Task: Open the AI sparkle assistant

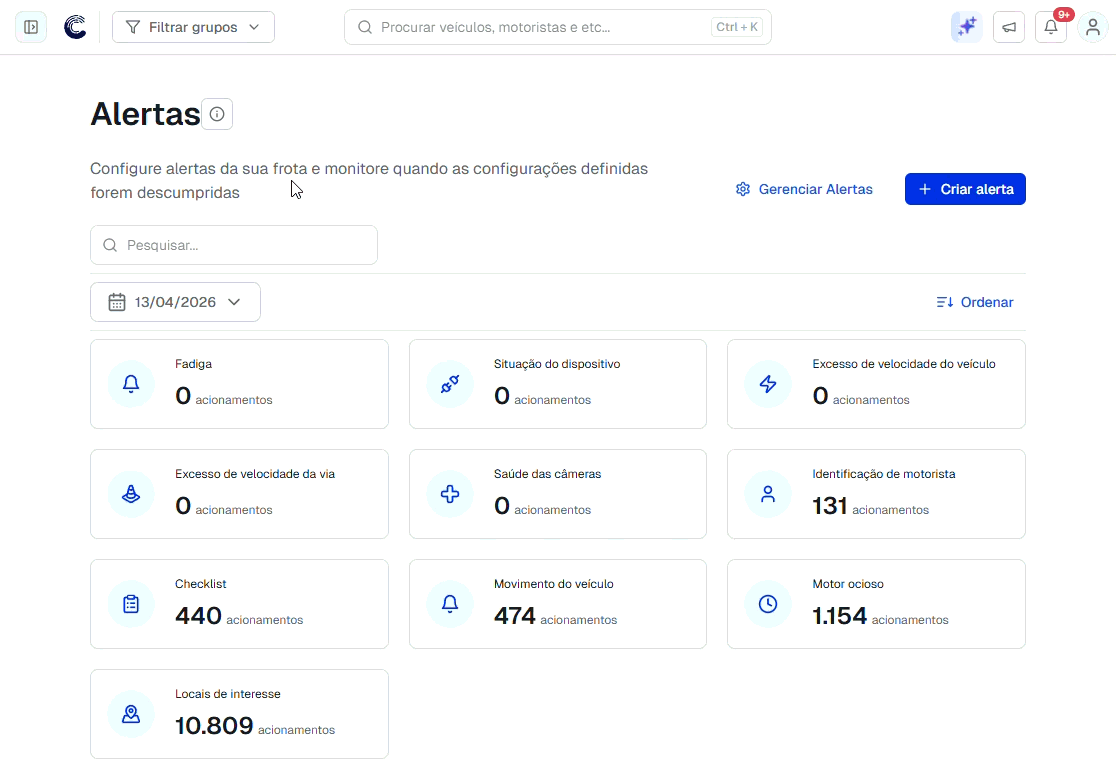Action: tap(966, 28)
